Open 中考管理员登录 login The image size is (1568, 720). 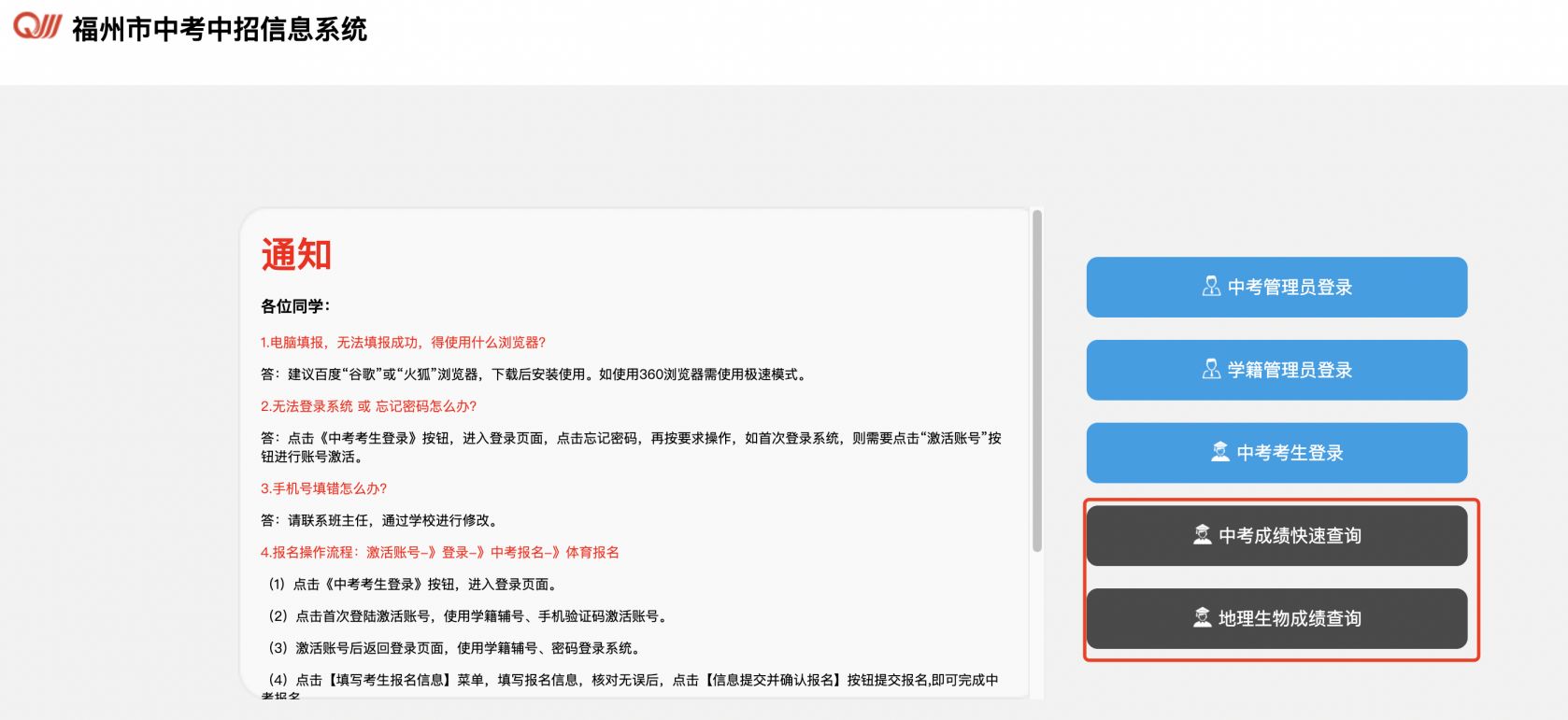pyautogui.click(x=1276, y=287)
